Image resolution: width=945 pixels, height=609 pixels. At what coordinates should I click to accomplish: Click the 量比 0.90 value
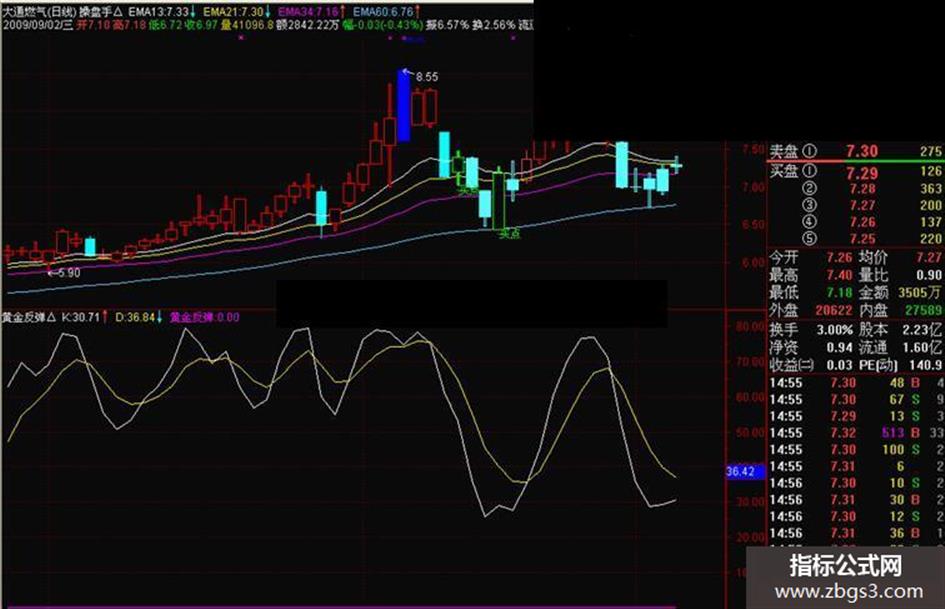click(928, 276)
